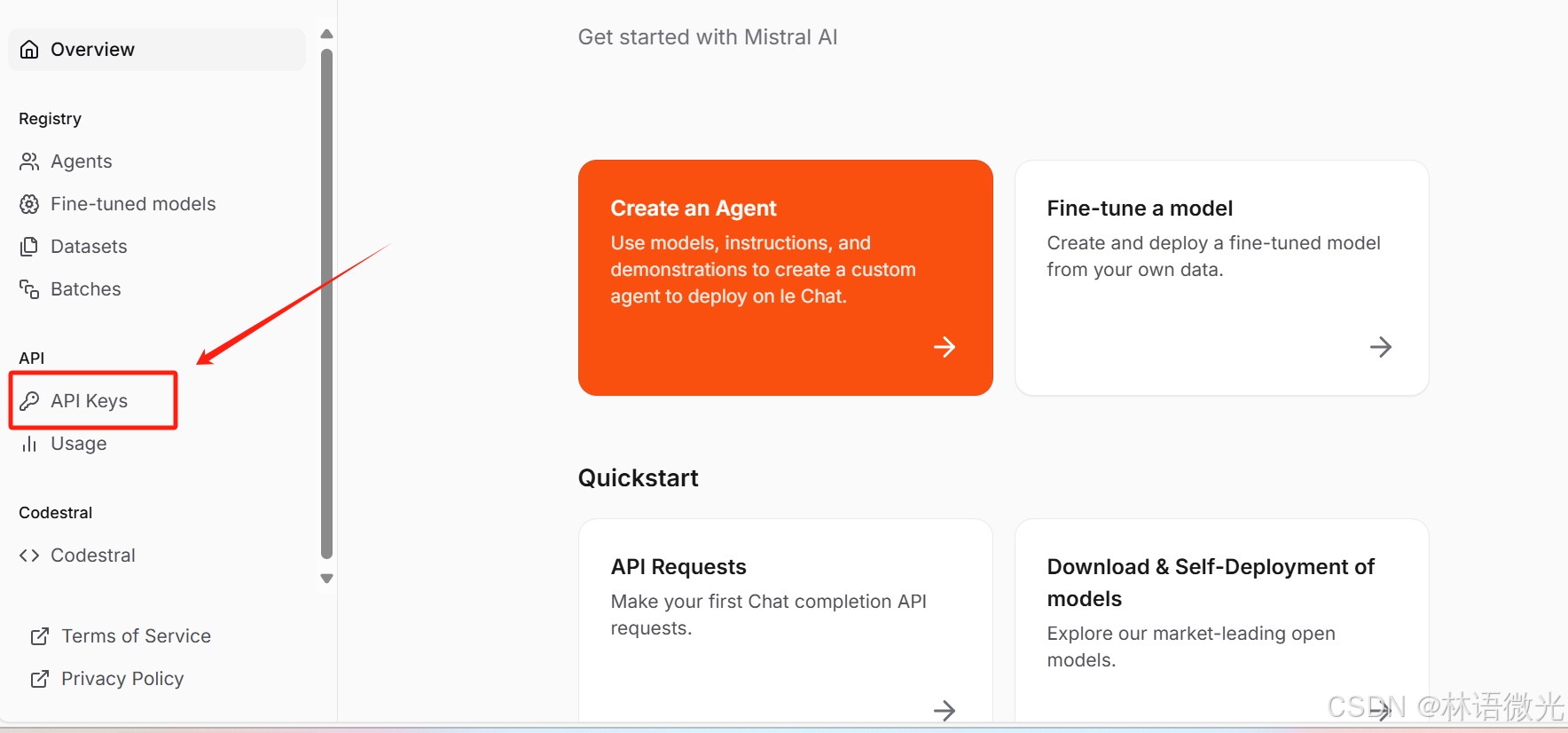Open the Overview page in sidebar
This screenshot has height=733, width=1568.
point(157,50)
